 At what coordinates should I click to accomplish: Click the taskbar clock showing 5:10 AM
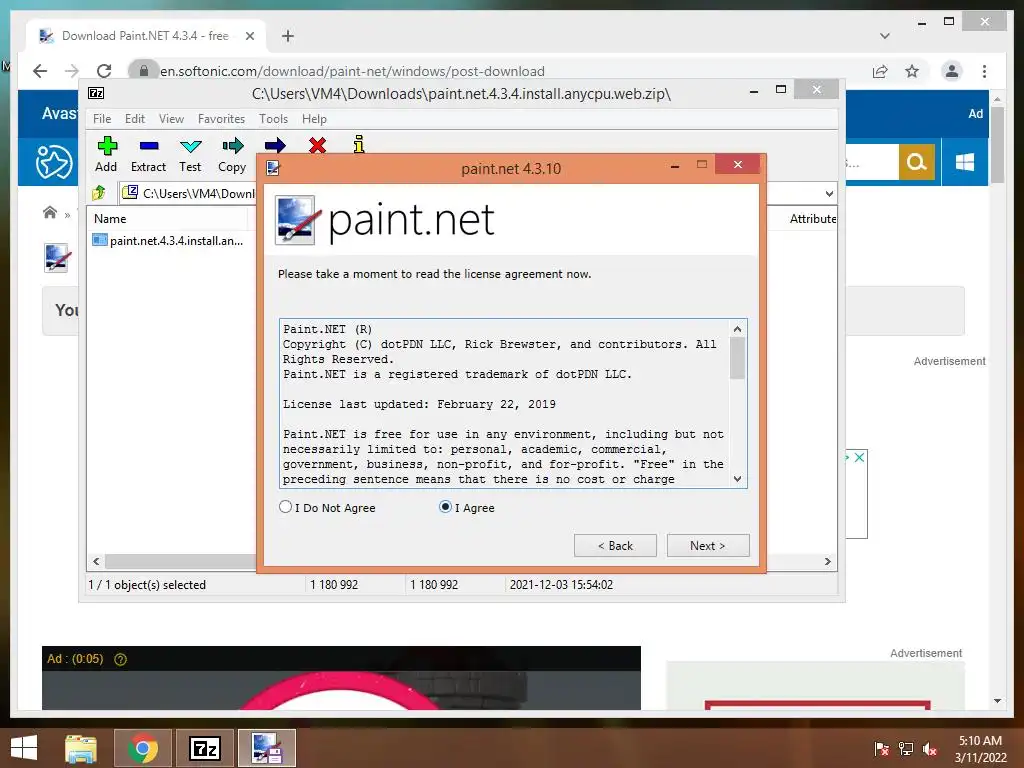pos(980,749)
